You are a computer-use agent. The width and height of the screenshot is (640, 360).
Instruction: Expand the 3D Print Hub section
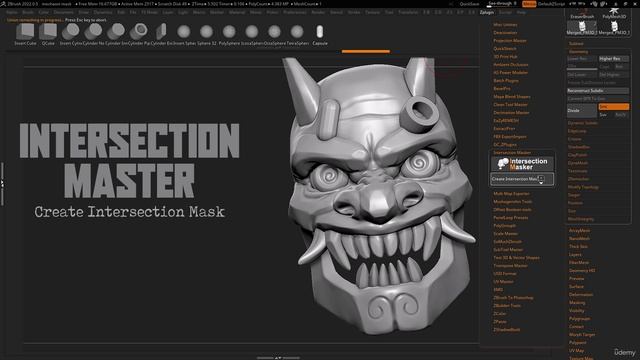tap(505, 57)
